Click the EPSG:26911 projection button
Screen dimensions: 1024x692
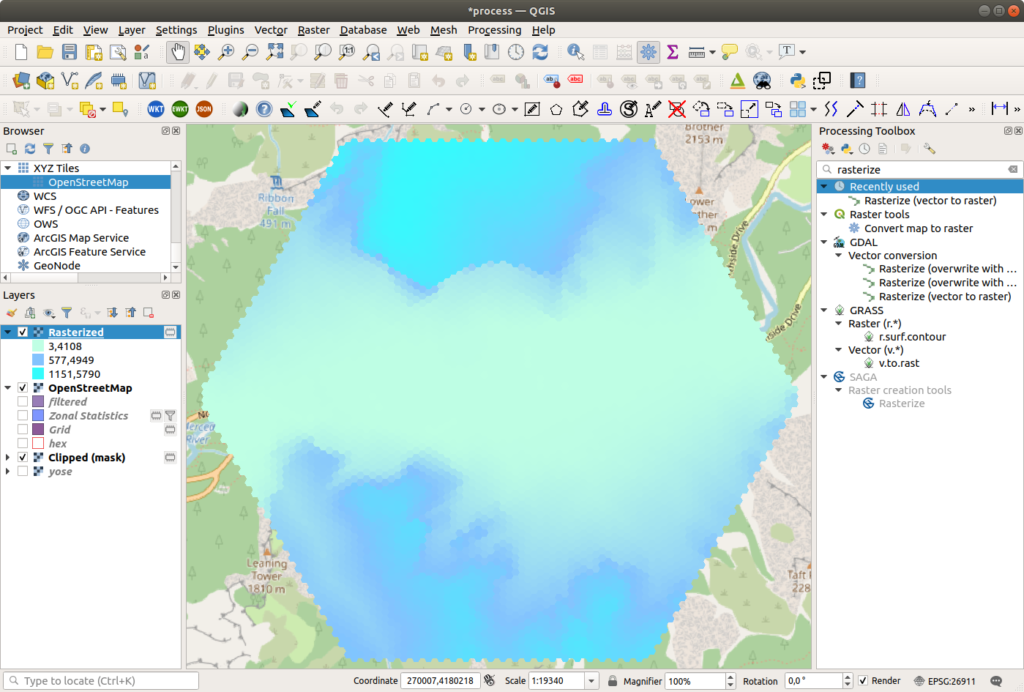[950, 681]
